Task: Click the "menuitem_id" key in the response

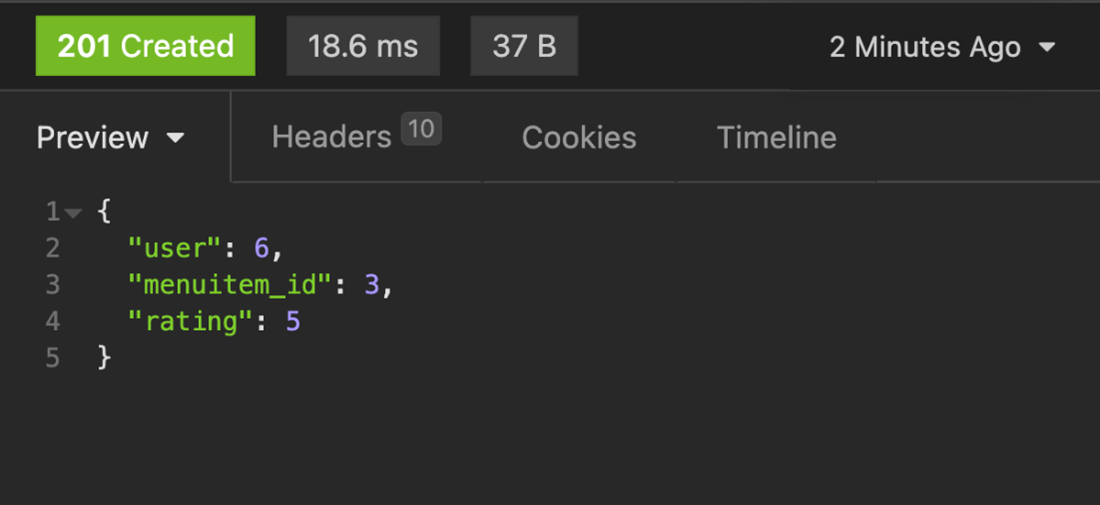Action: [x=229, y=285]
